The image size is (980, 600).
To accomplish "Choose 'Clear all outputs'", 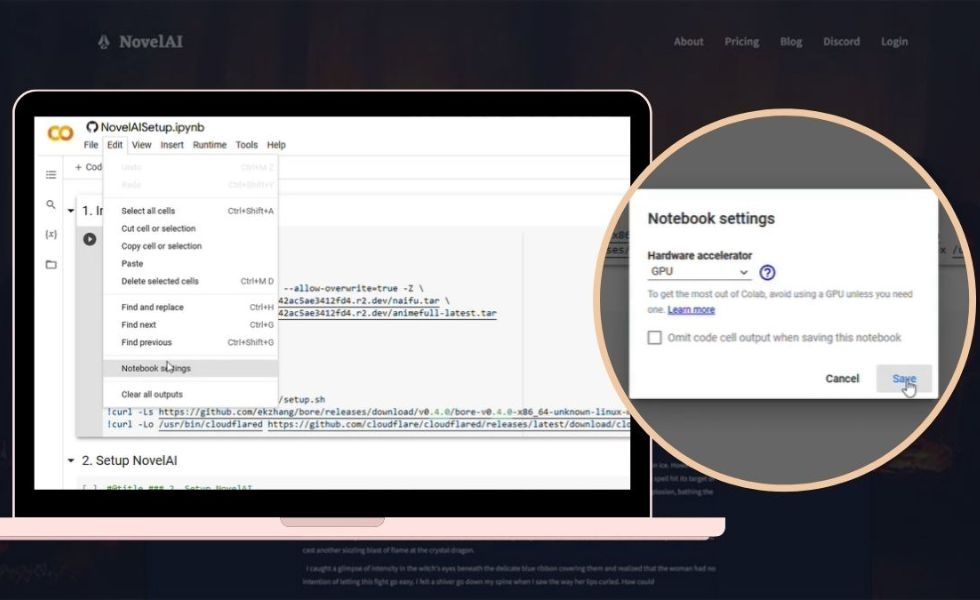I will point(191,394).
